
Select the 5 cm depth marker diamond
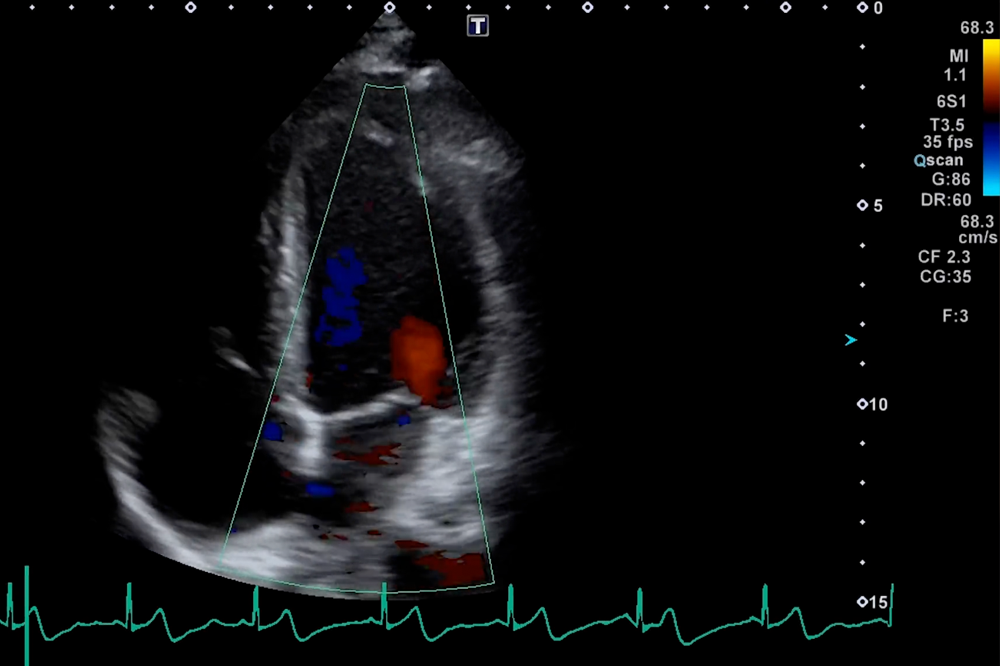click(x=863, y=206)
